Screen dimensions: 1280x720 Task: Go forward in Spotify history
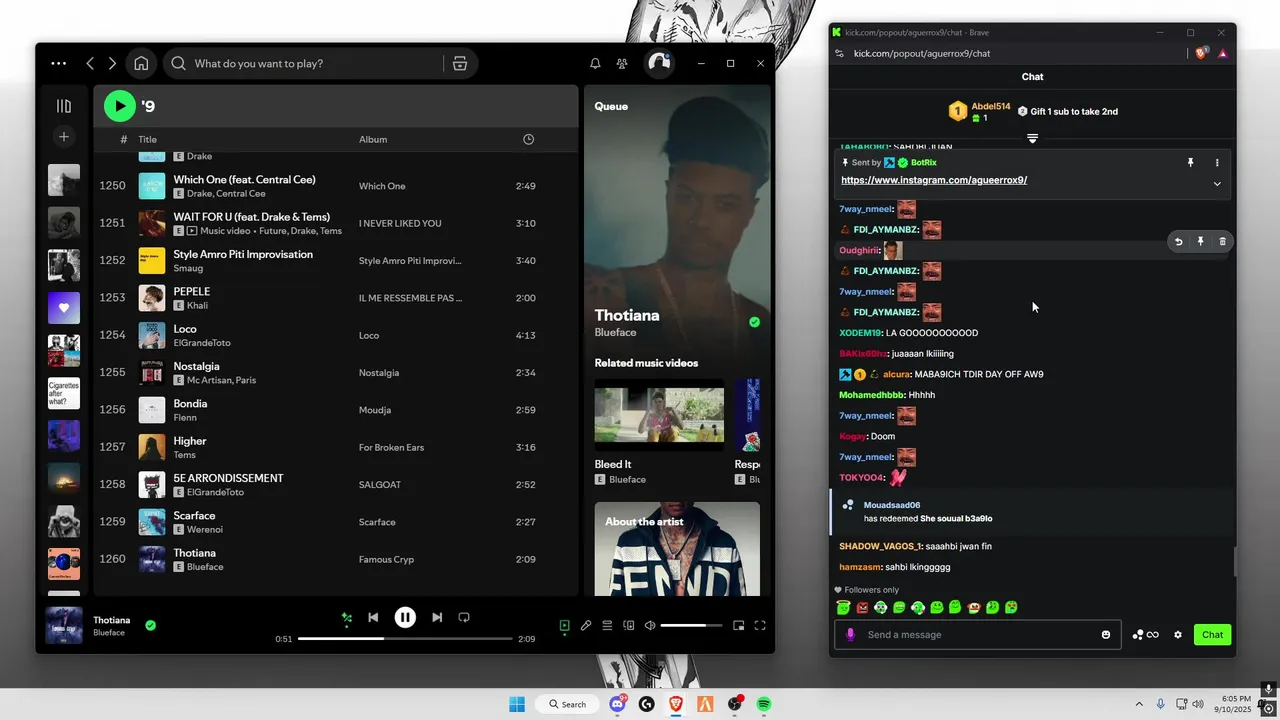112,63
